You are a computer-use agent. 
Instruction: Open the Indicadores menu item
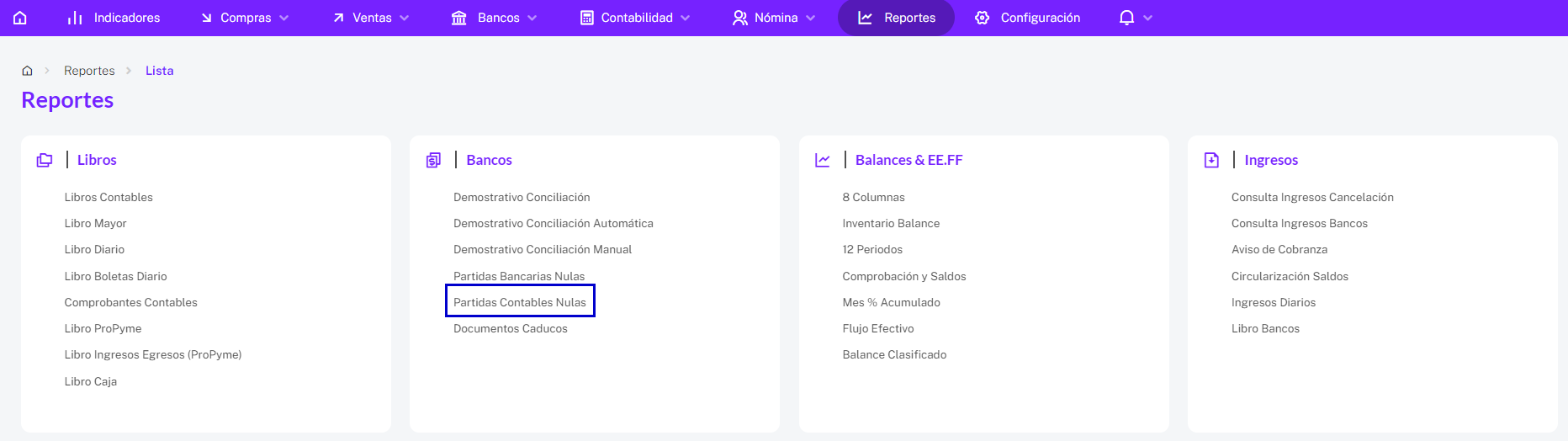114,18
